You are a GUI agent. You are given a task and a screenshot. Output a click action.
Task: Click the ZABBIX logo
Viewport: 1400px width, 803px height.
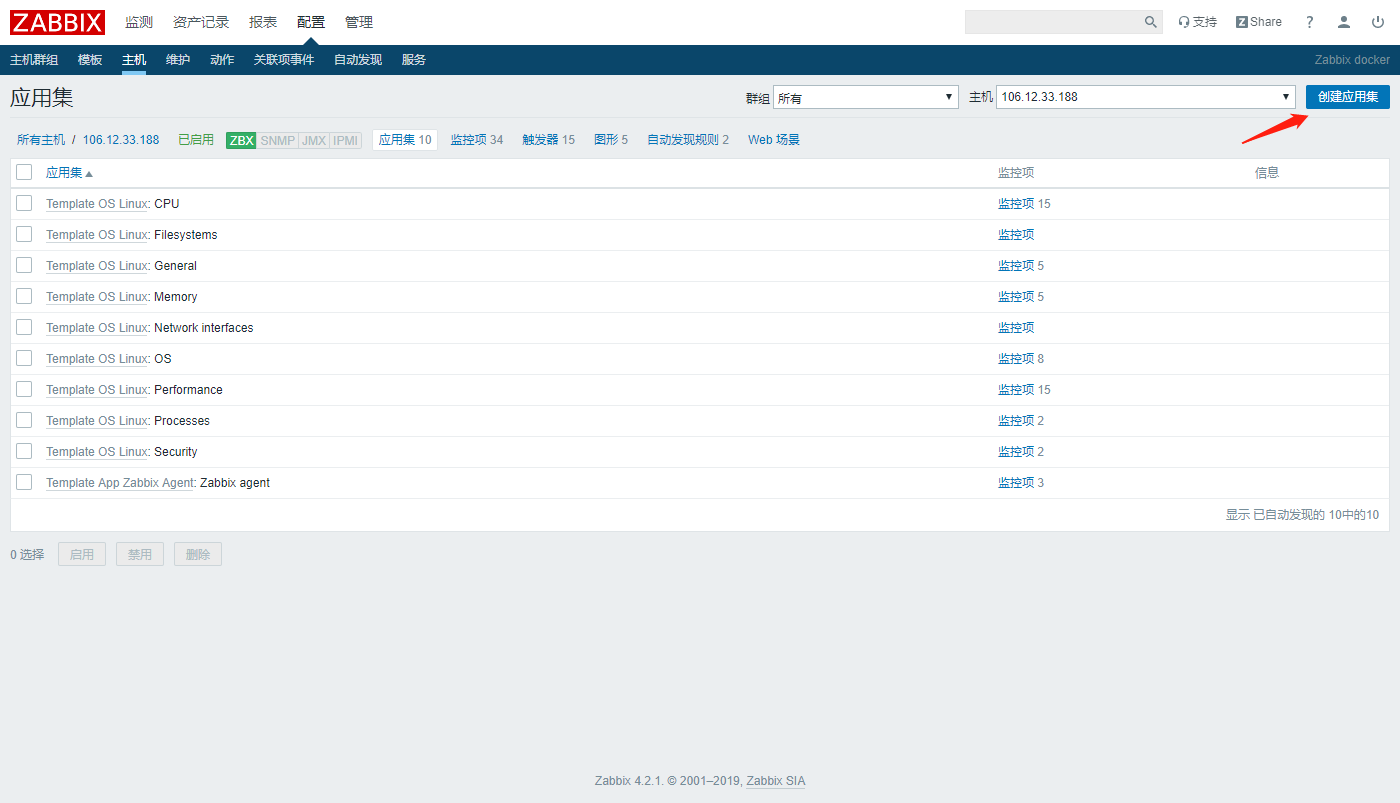coord(57,22)
